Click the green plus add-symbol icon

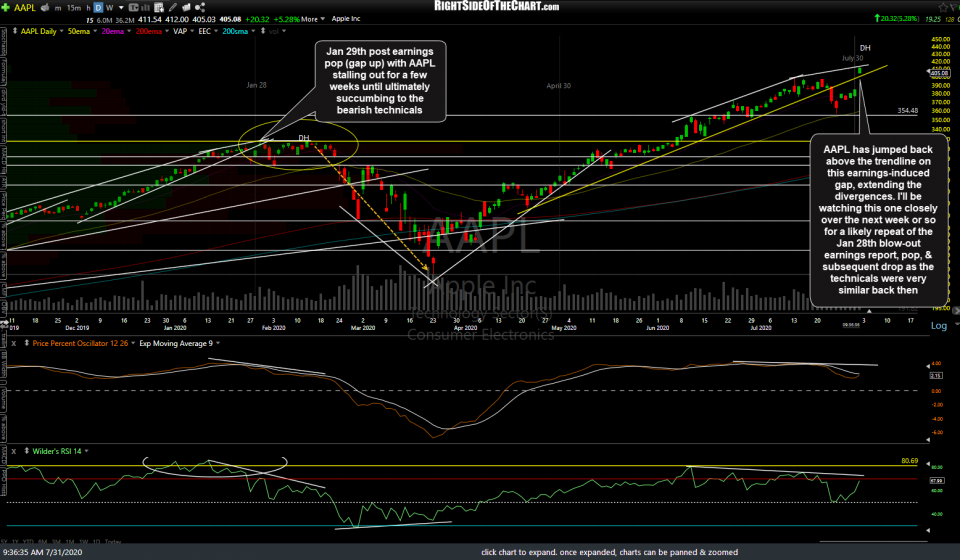click(x=6, y=7)
